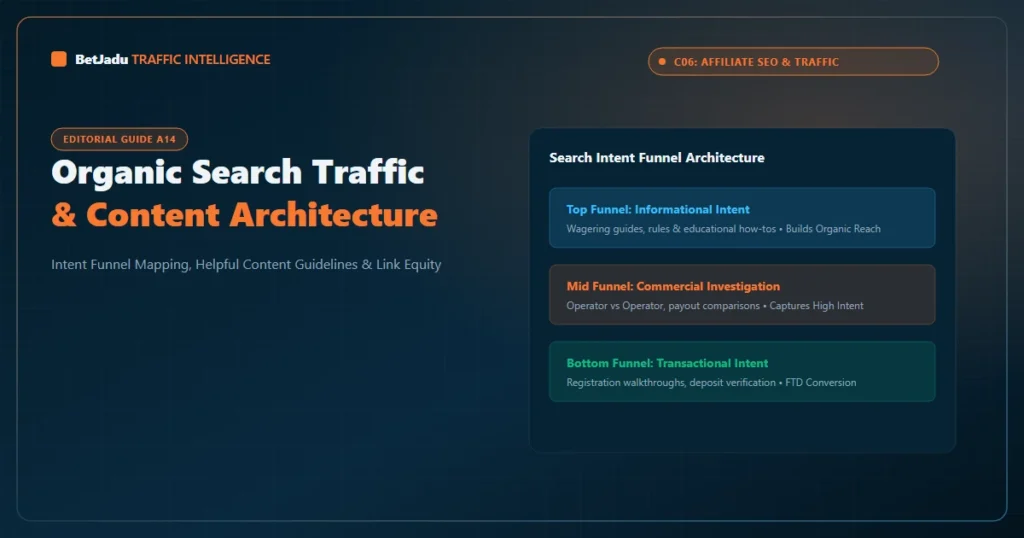Click the orange BetJadu logo square
Screen dimensions: 1024x538
[x=59, y=59]
